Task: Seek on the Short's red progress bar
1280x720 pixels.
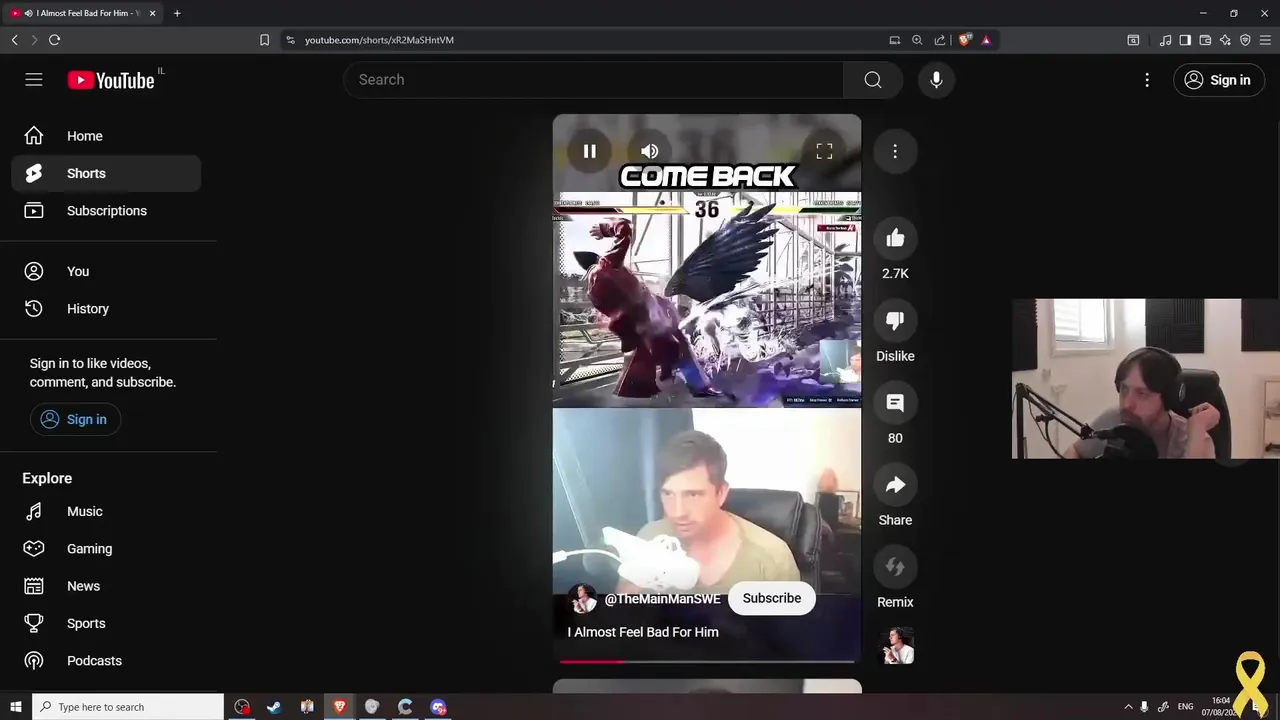Action: (707, 661)
